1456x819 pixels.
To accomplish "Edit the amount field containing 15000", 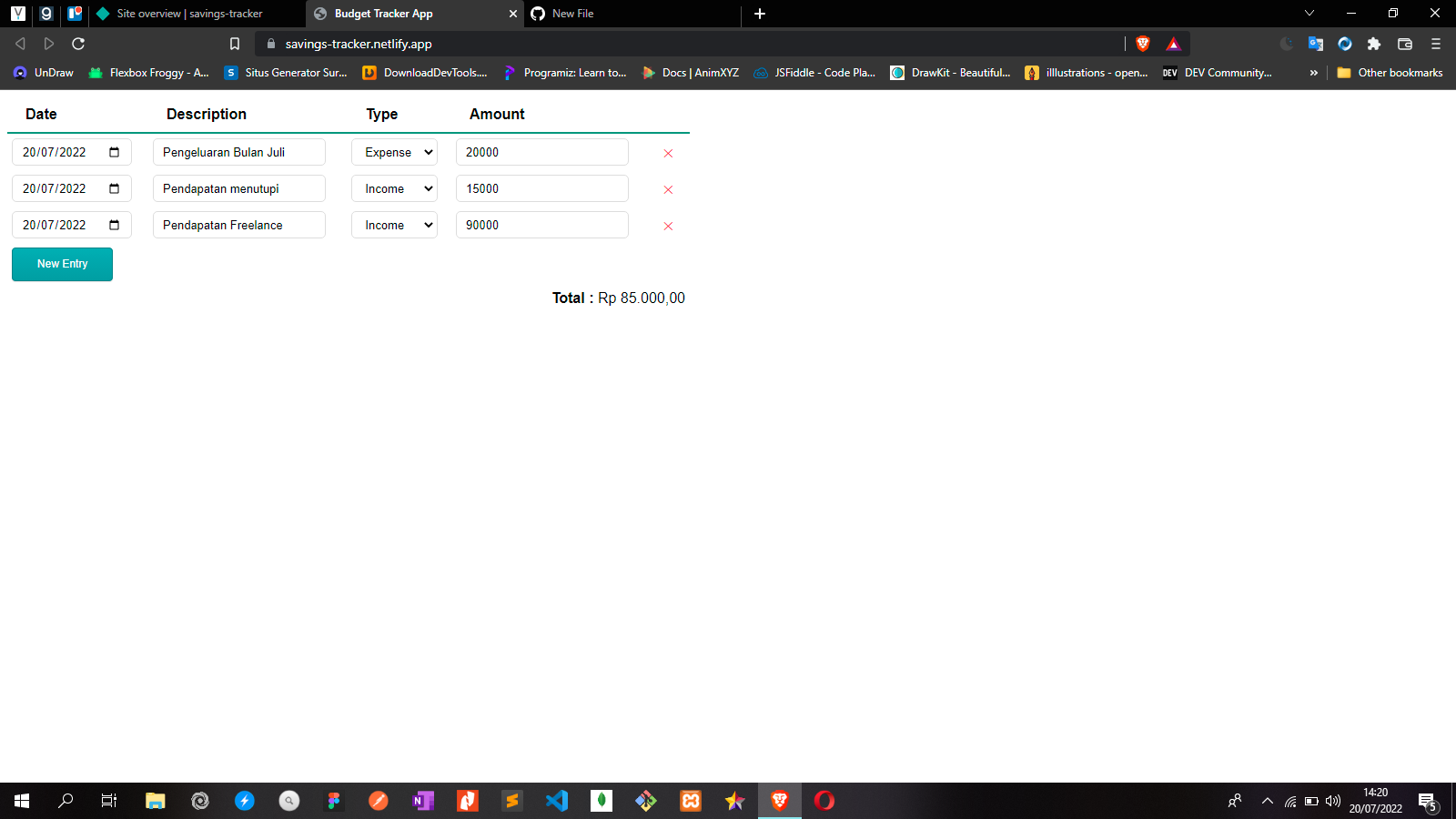I will click(x=541, y=188).
